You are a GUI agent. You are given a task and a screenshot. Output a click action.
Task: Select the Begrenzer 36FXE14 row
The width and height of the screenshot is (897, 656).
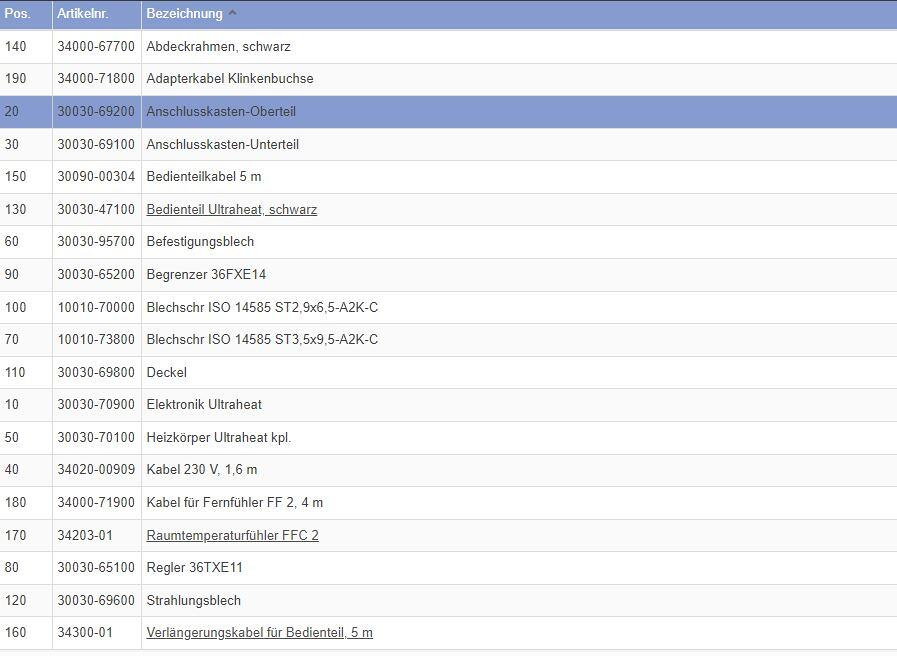[206, 275]
